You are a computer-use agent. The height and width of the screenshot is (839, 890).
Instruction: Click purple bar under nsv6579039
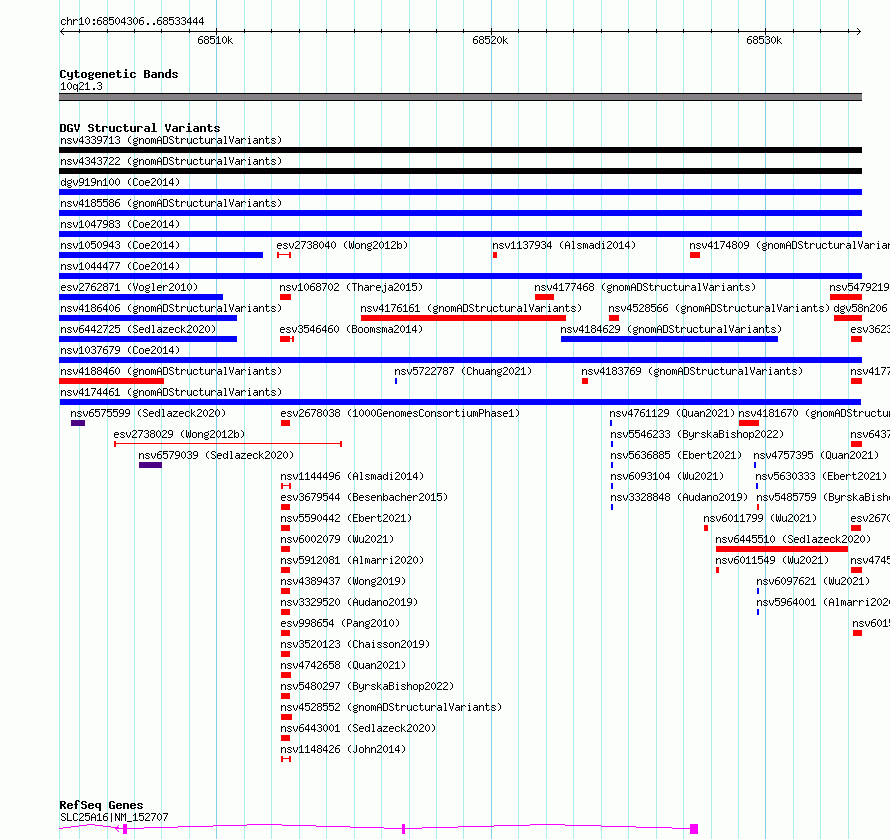150,465
